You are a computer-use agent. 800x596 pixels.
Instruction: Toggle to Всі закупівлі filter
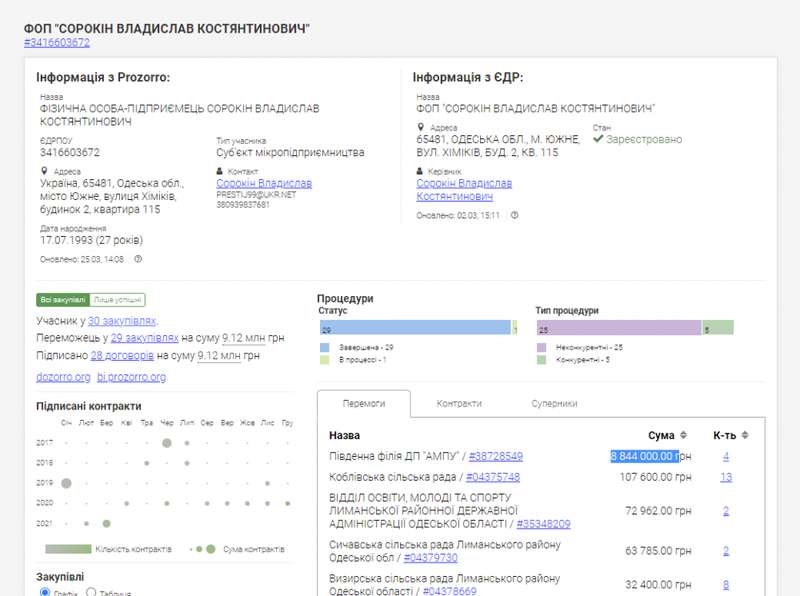click(x=62, y=300)
